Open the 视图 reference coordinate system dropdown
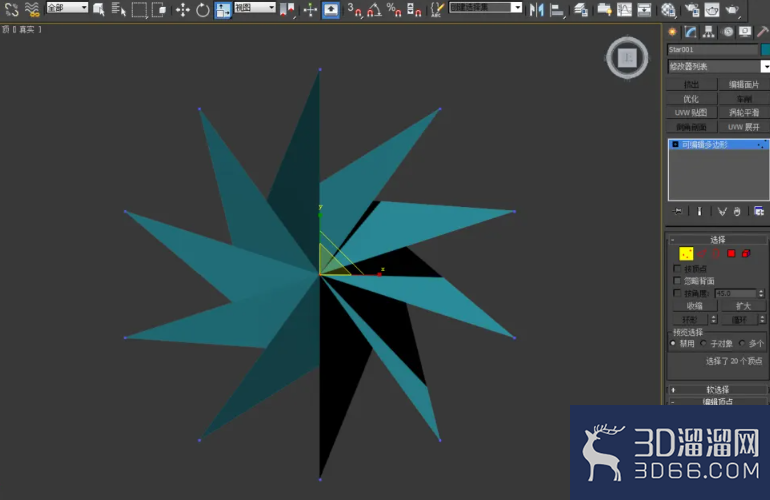This screenshot has height=500, width=770. point(254,8)
